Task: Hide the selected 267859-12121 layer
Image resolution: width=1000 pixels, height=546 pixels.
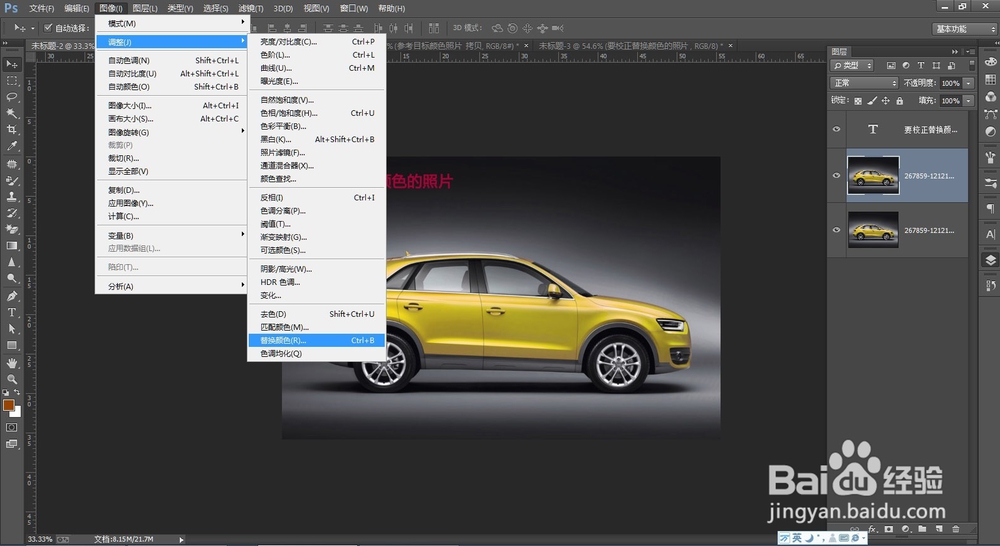Action: 837,175
